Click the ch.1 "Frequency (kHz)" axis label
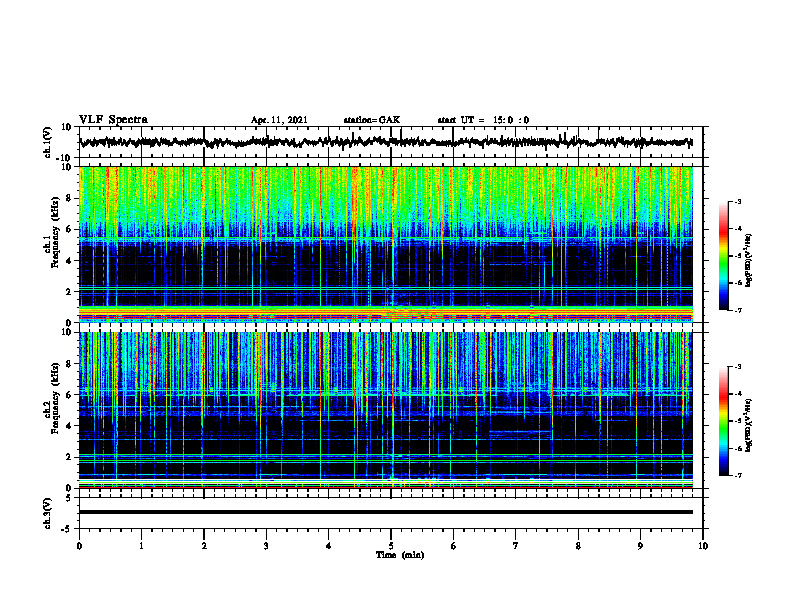The height and width of the screenshot is (612, 792). tap(55, 233)
